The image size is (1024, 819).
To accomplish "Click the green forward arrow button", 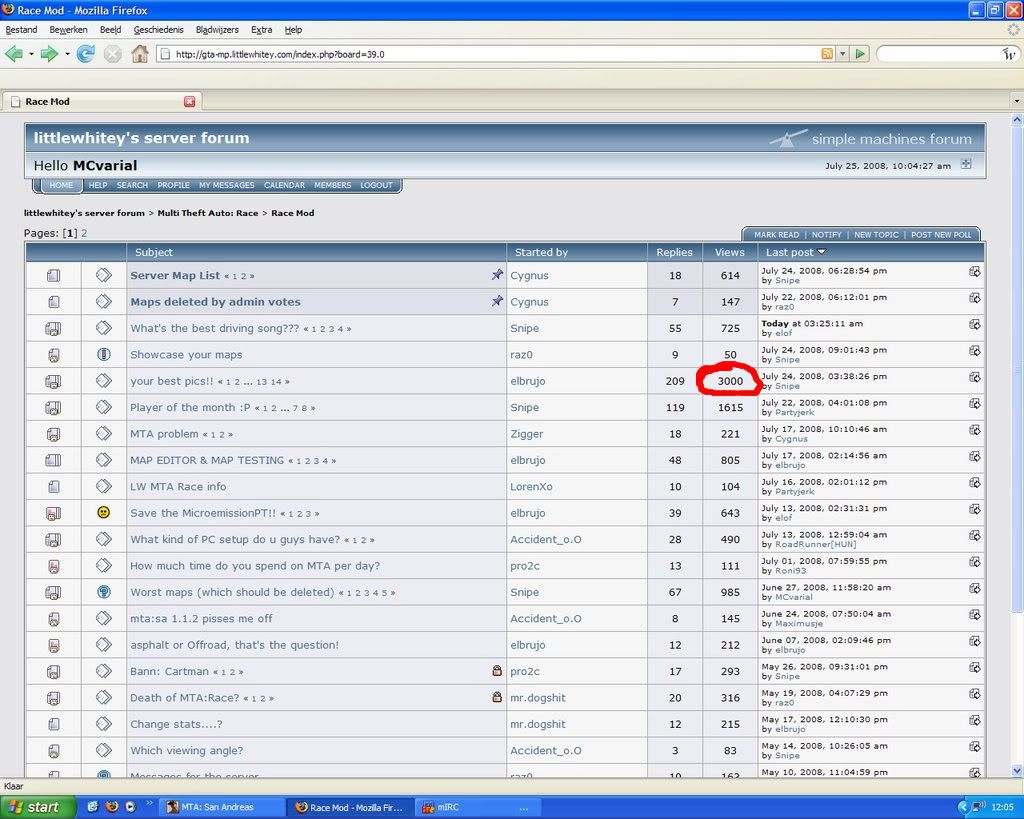I will tap(49, 54).
